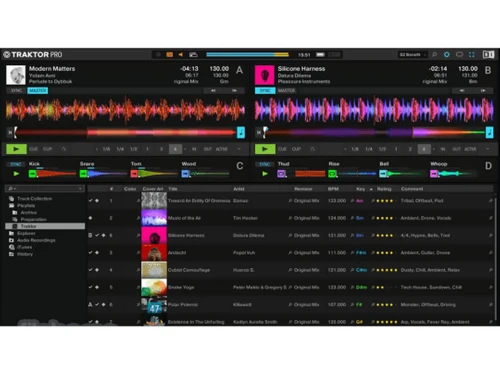
Task: Toggle SYNC on Remix Deck D
Action: (265, 164)
